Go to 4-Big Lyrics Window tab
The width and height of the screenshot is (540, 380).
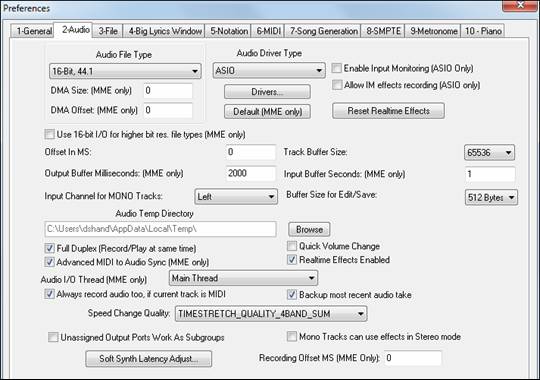(165, 31)
